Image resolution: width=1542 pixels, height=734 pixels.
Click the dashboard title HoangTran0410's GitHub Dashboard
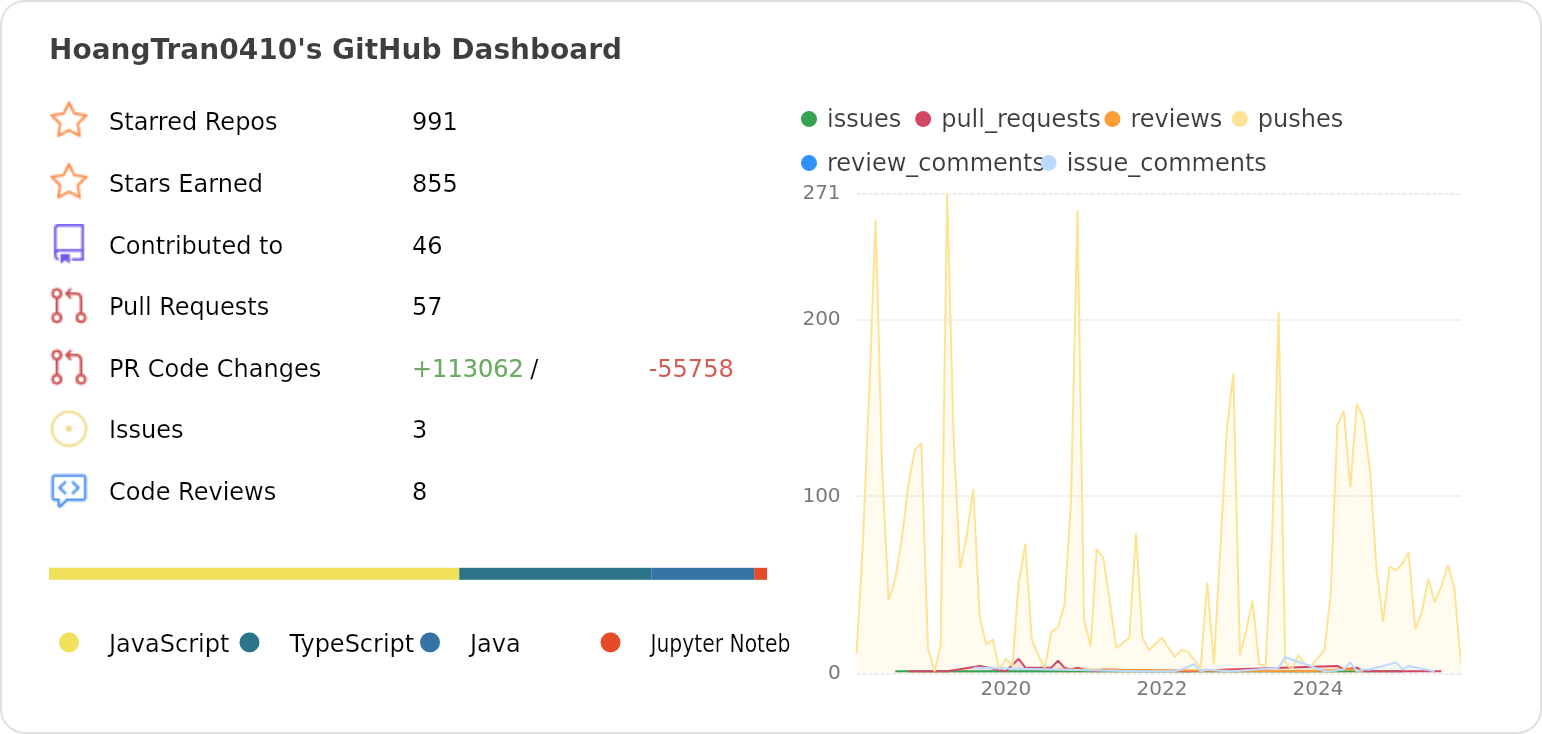(x=335, y=48)
